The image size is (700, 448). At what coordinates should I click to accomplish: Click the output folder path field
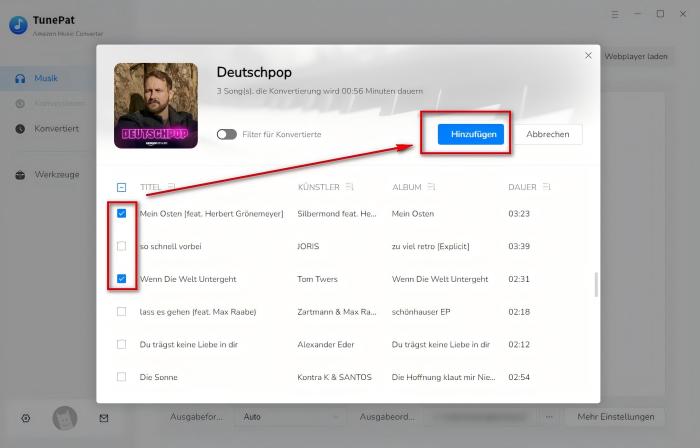click(x=481, y=417)
